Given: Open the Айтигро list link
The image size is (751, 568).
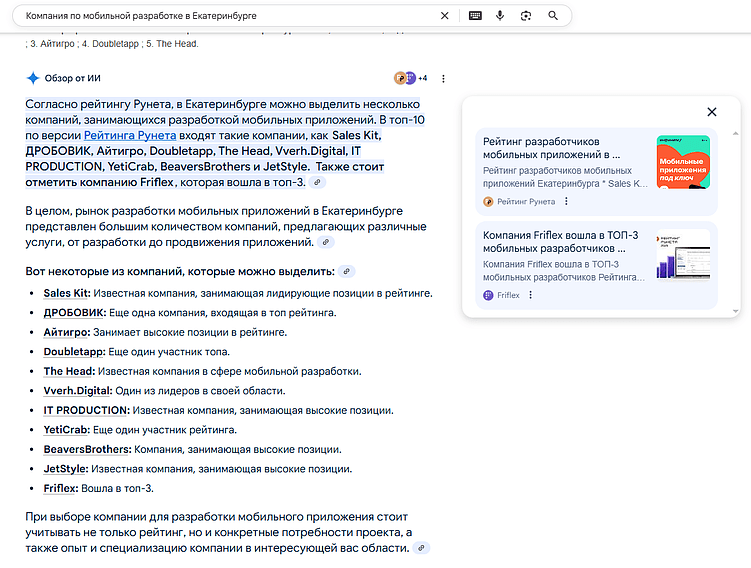Looking at the screenshot, I should point(67,332).
